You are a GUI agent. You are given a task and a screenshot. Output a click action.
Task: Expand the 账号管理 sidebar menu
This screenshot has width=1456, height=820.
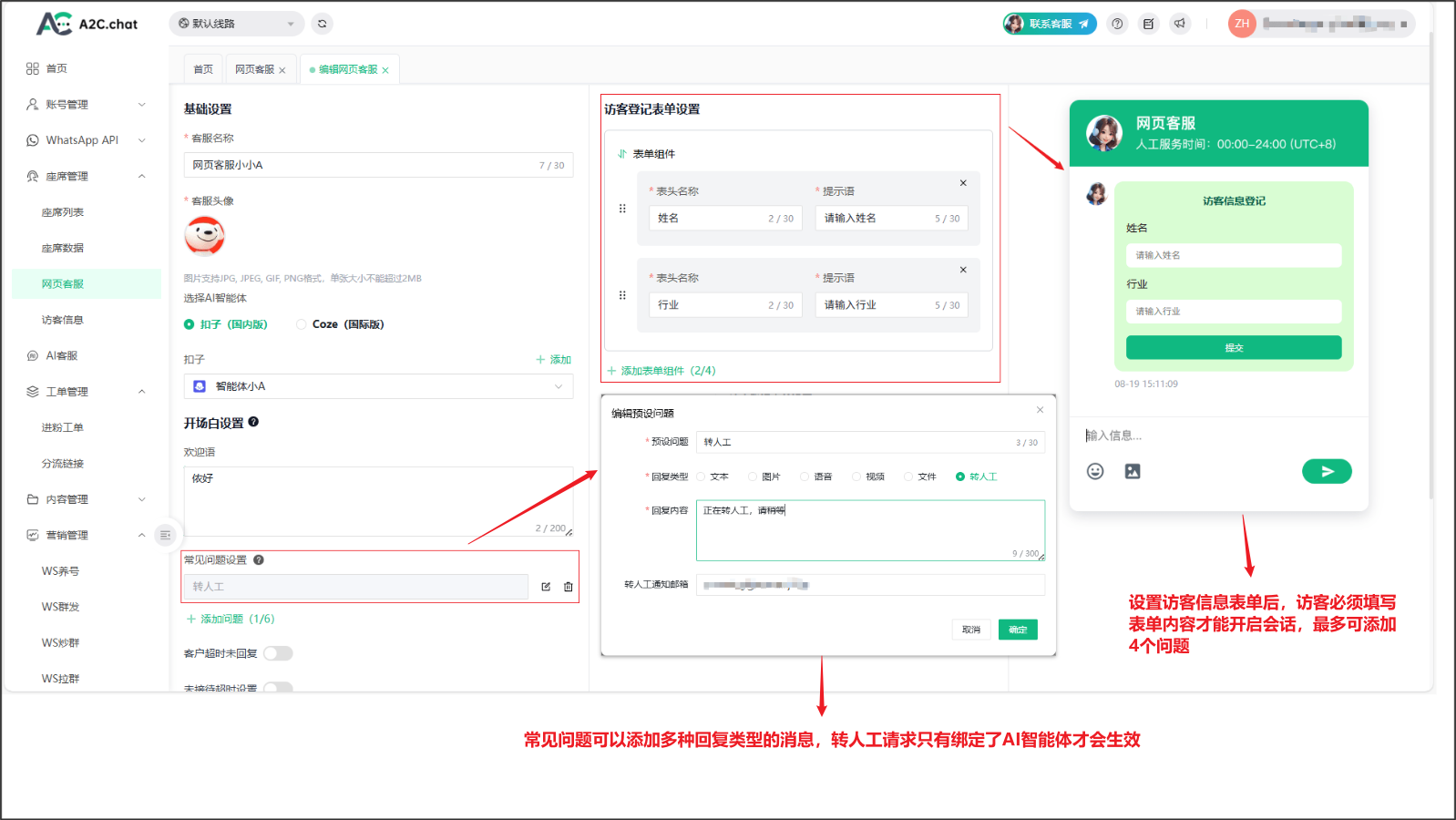click(86, 105)
